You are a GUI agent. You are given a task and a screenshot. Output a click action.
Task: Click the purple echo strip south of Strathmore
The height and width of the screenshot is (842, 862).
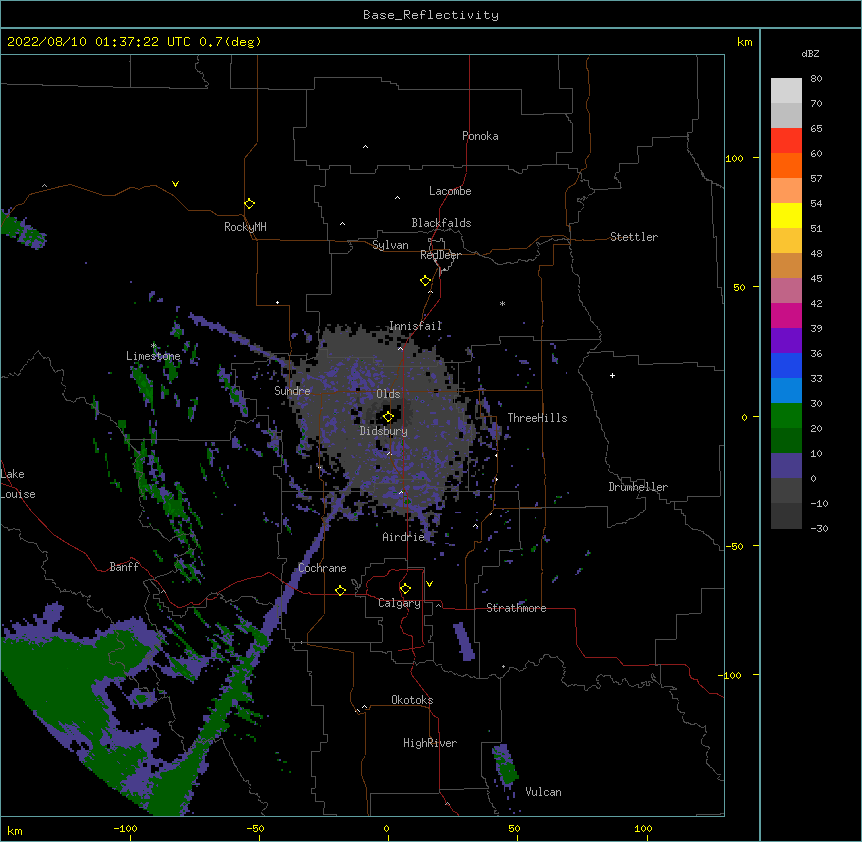click(x=463, y=641)
